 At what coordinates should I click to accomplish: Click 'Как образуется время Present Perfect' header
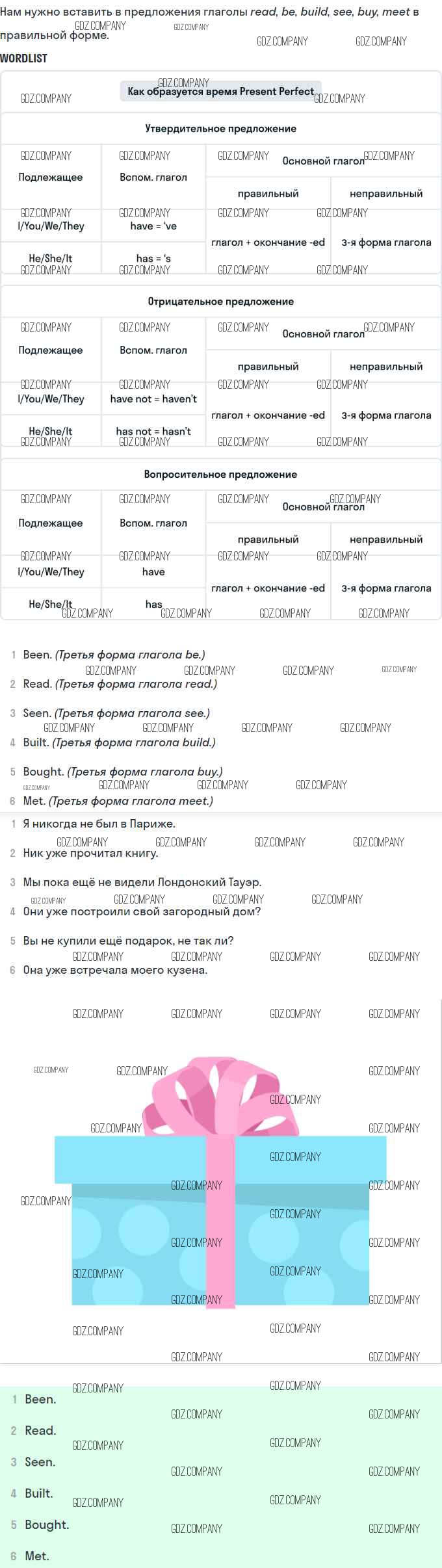(x=220, y=92)
